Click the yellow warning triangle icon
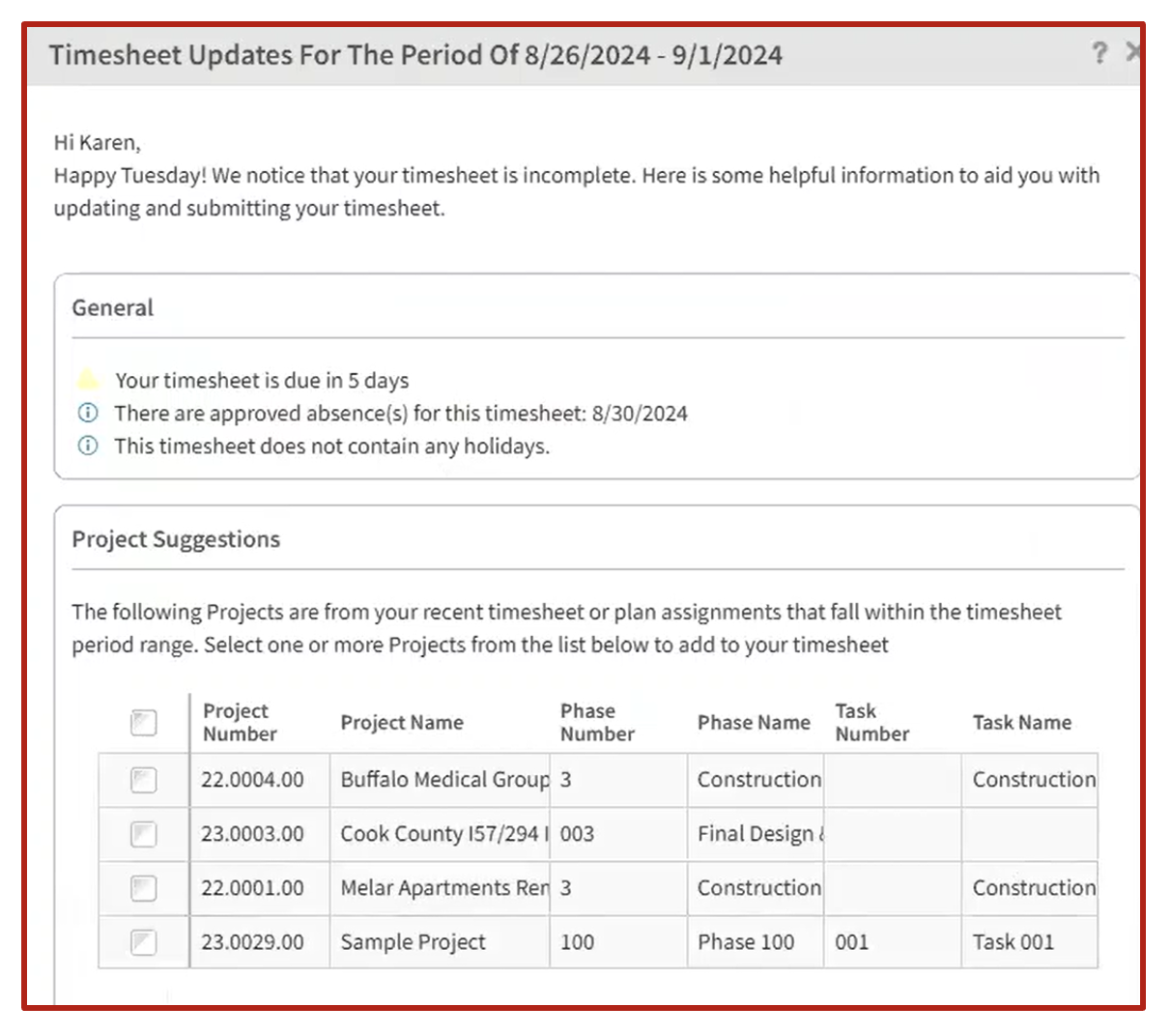 [88, 380]
